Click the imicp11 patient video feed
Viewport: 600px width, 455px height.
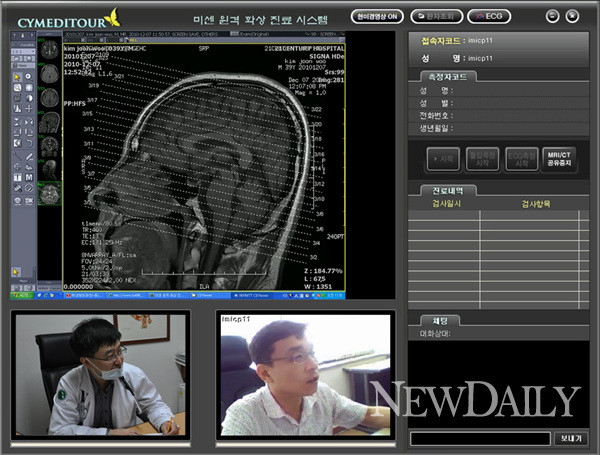(x=305, y=375)
